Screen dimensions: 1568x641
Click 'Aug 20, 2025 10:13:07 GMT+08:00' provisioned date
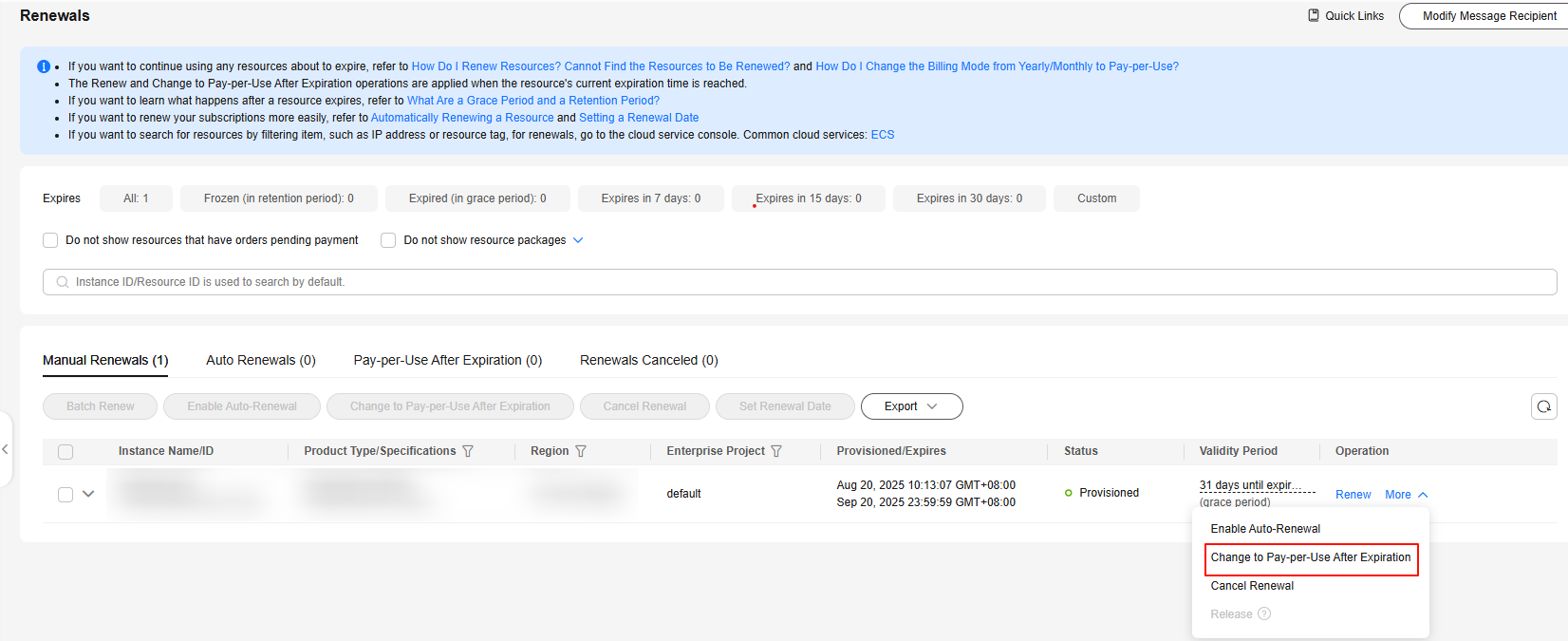925,485
